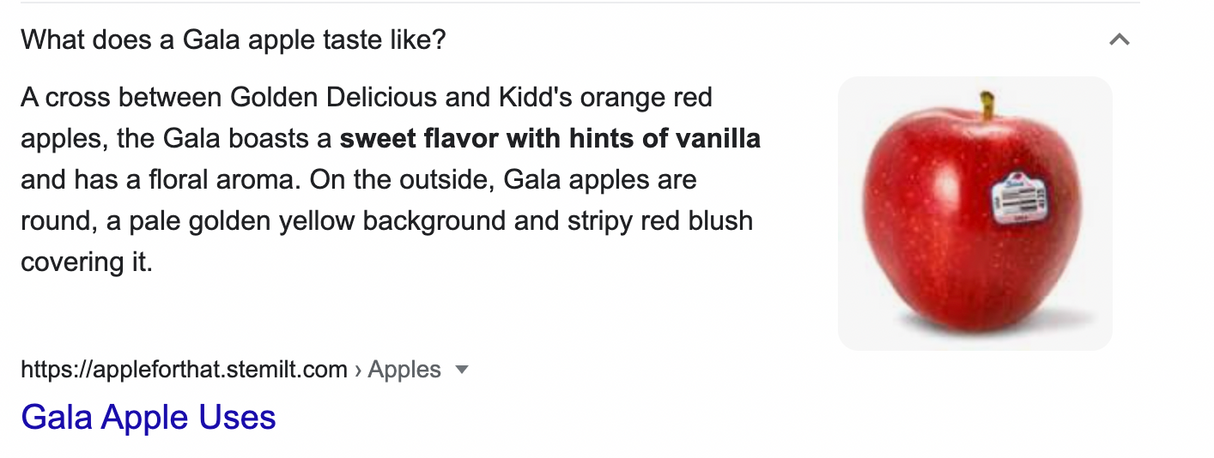Click the question "What does a Gala apple taste like?"
Image resolution: width=1214 pixels, height=458 pixels.
coord(233,41)
